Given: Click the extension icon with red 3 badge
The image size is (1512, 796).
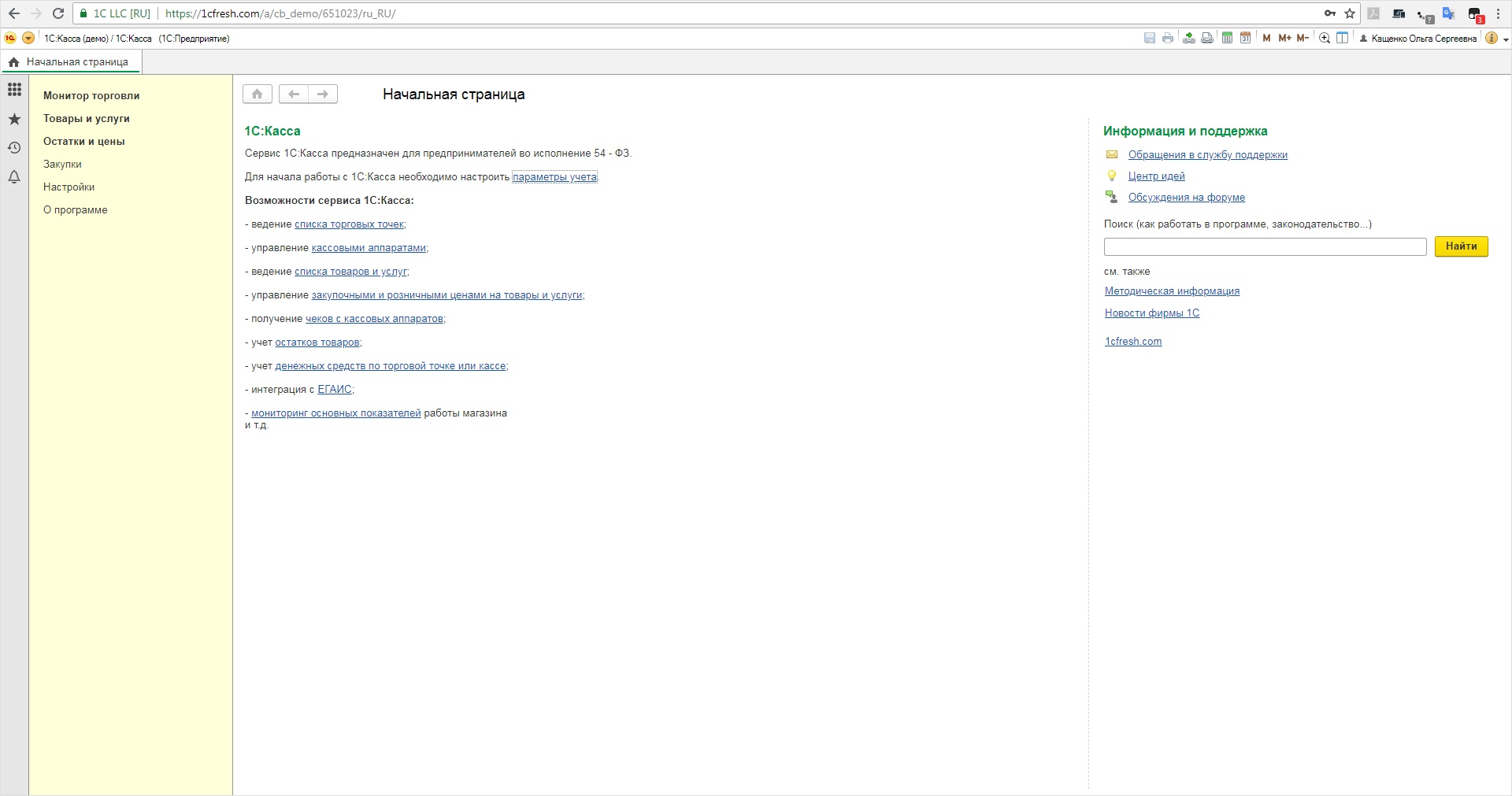Looking at the screenshot, I should [1476, 14].
